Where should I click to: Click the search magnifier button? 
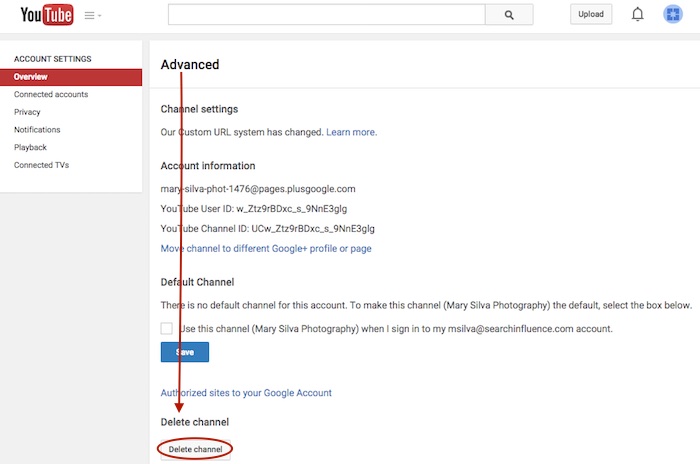[x=509, y=15]
